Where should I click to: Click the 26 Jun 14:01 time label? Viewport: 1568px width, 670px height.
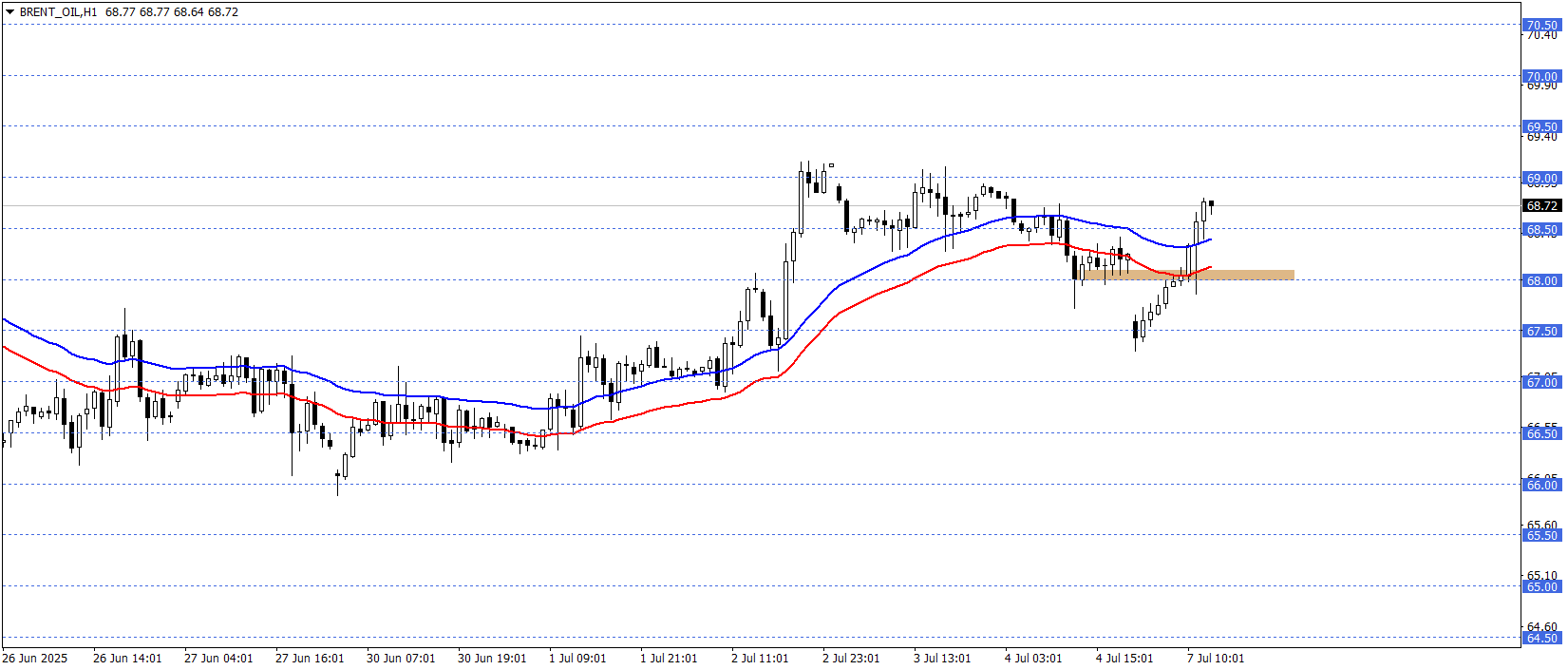pos(127,658)
